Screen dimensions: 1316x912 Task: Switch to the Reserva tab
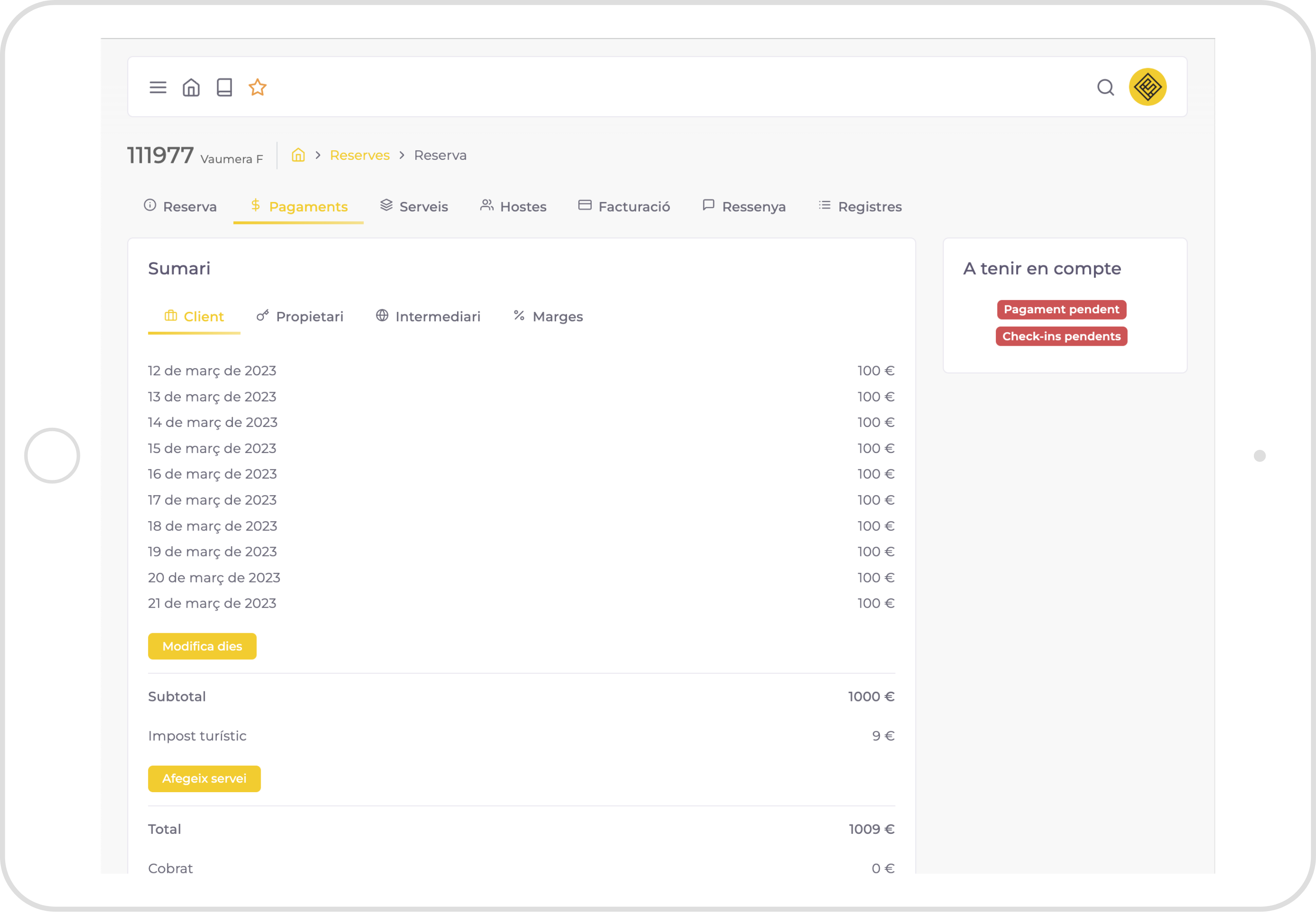[180, 206]
